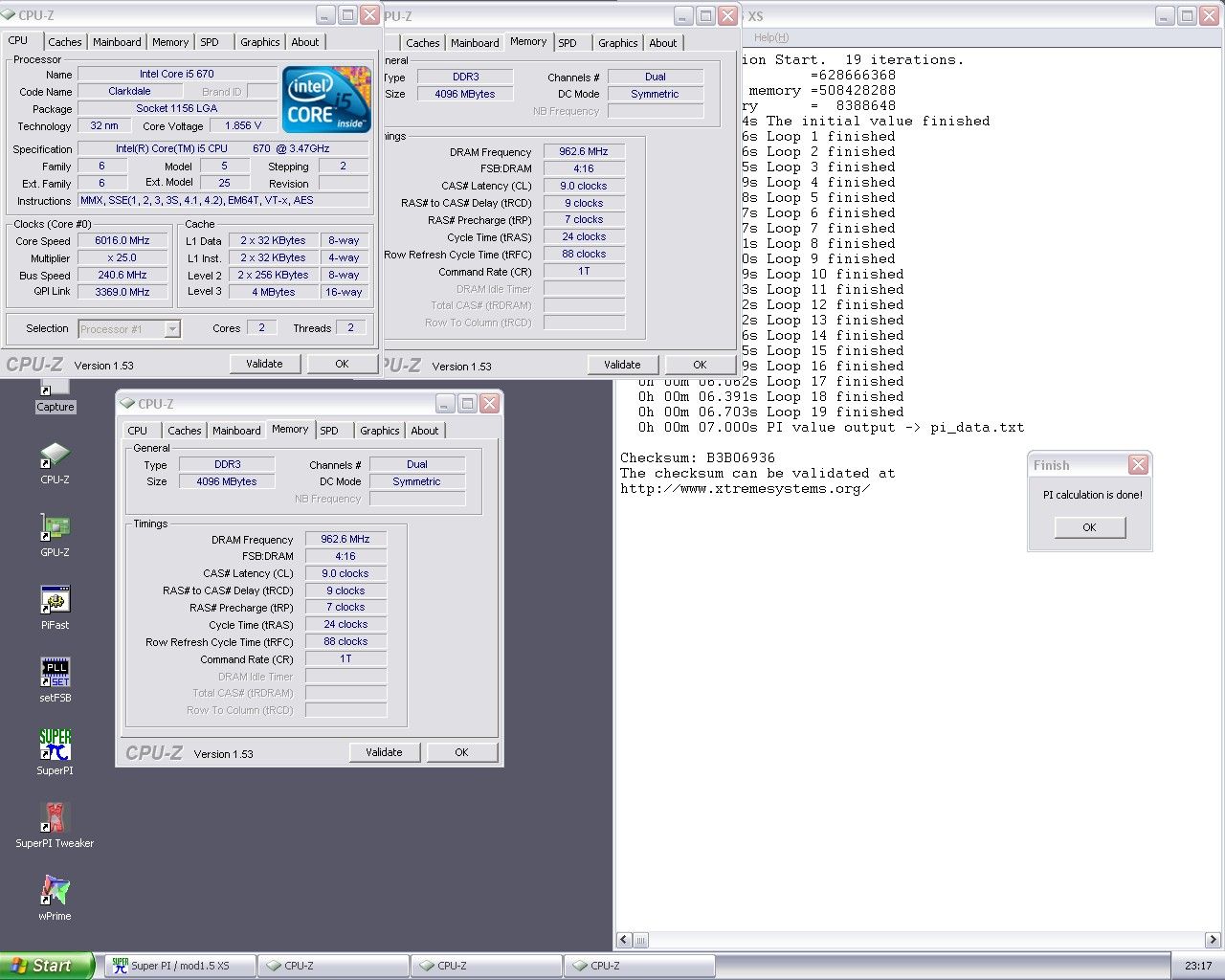Open the Help(H) menu in Super PI
This screenshot has height=980, width=1225.
(771, 37)
